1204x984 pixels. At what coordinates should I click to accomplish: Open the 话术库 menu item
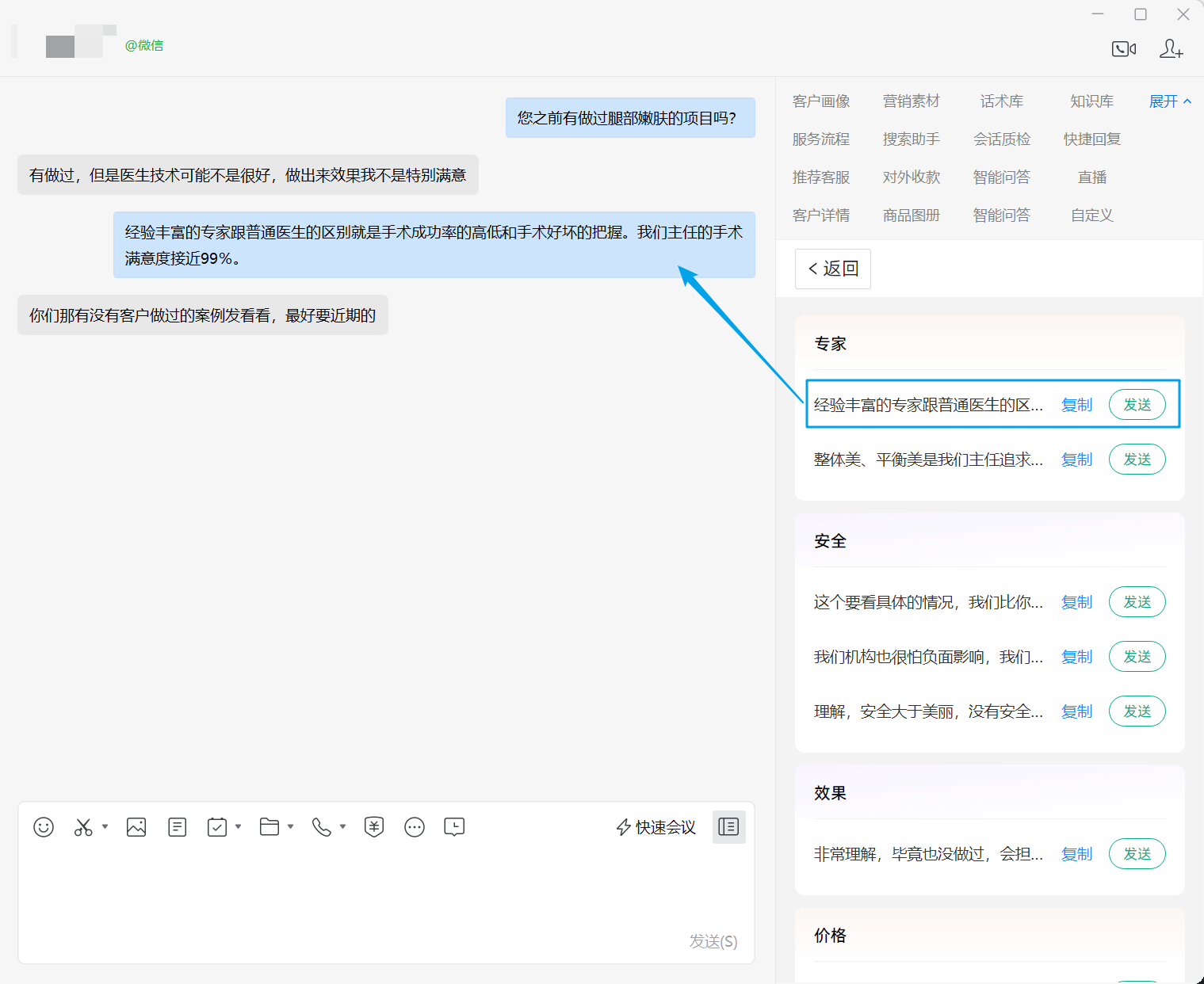1001,101
